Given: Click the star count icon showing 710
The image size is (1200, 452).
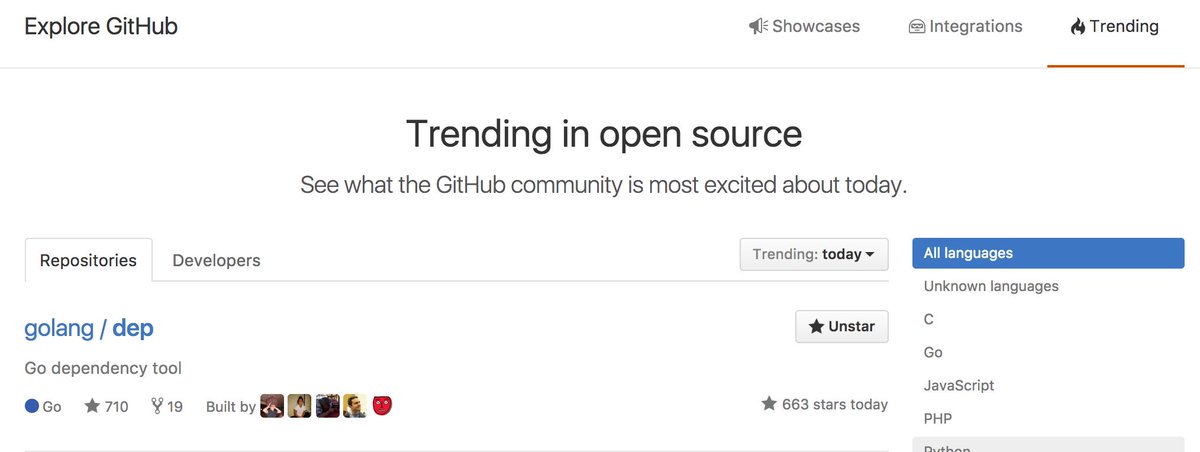Looking at the screenshot, I should (x=92, y=406).
